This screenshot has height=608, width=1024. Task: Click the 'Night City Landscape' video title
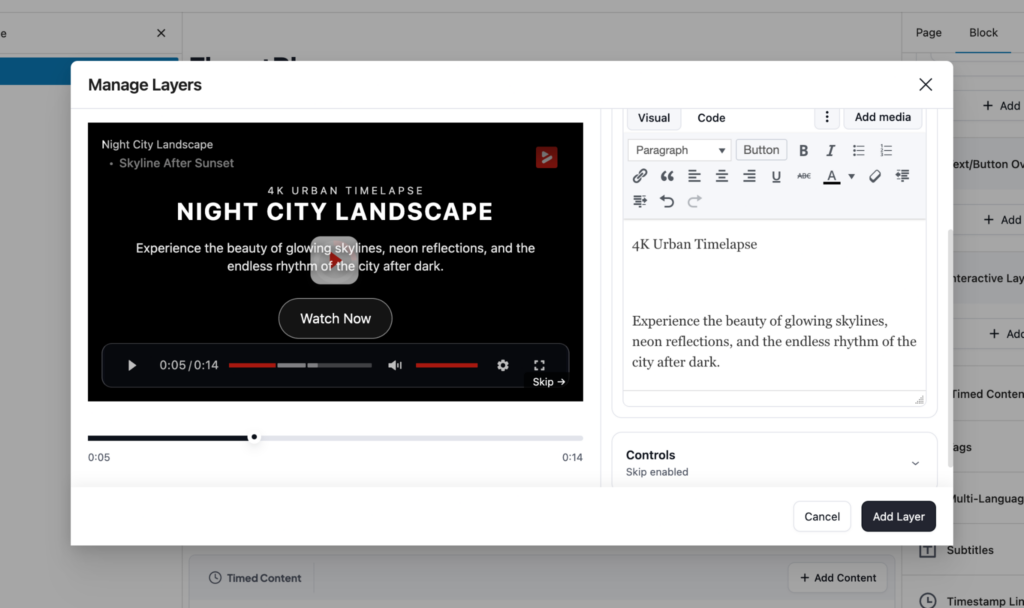[x=157, y=144]
